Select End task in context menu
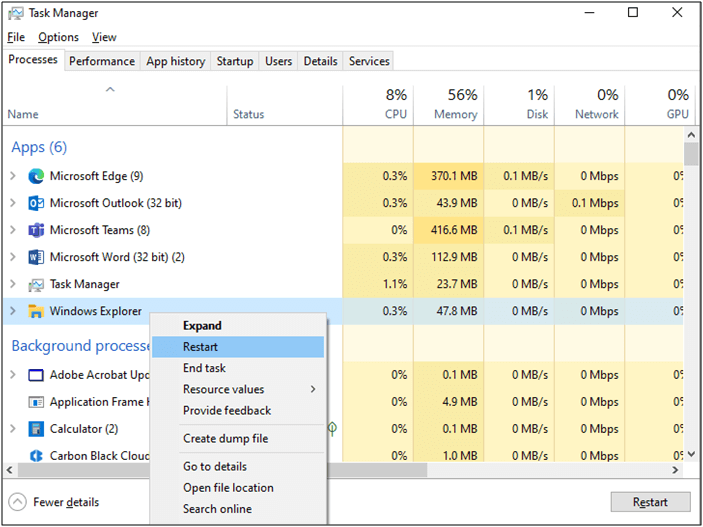 204,368
